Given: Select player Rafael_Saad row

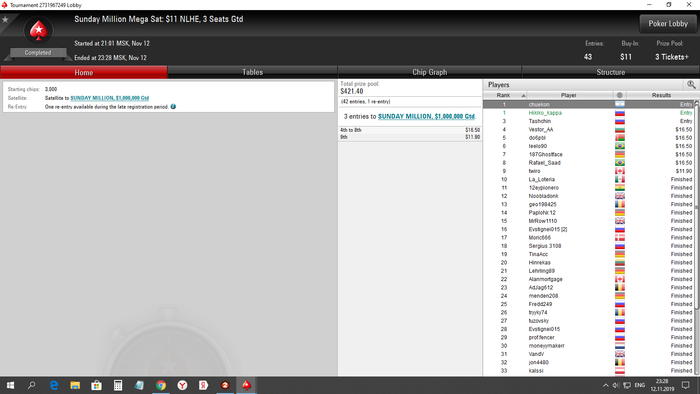Looking at the screenshot, I should (x=589, y=163).
